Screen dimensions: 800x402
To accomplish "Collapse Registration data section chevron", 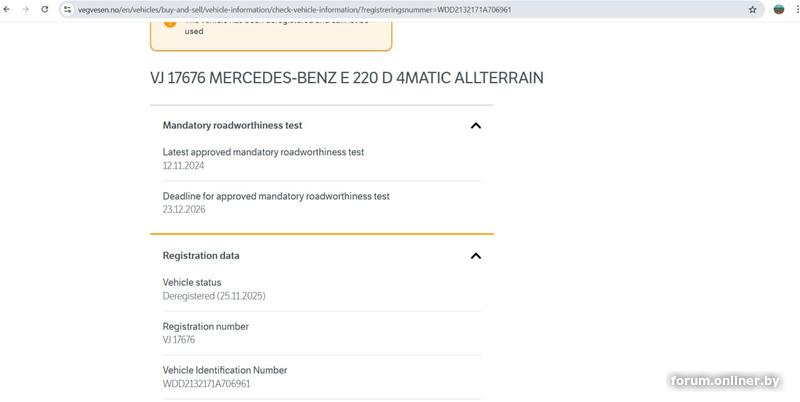I will 476,256.
